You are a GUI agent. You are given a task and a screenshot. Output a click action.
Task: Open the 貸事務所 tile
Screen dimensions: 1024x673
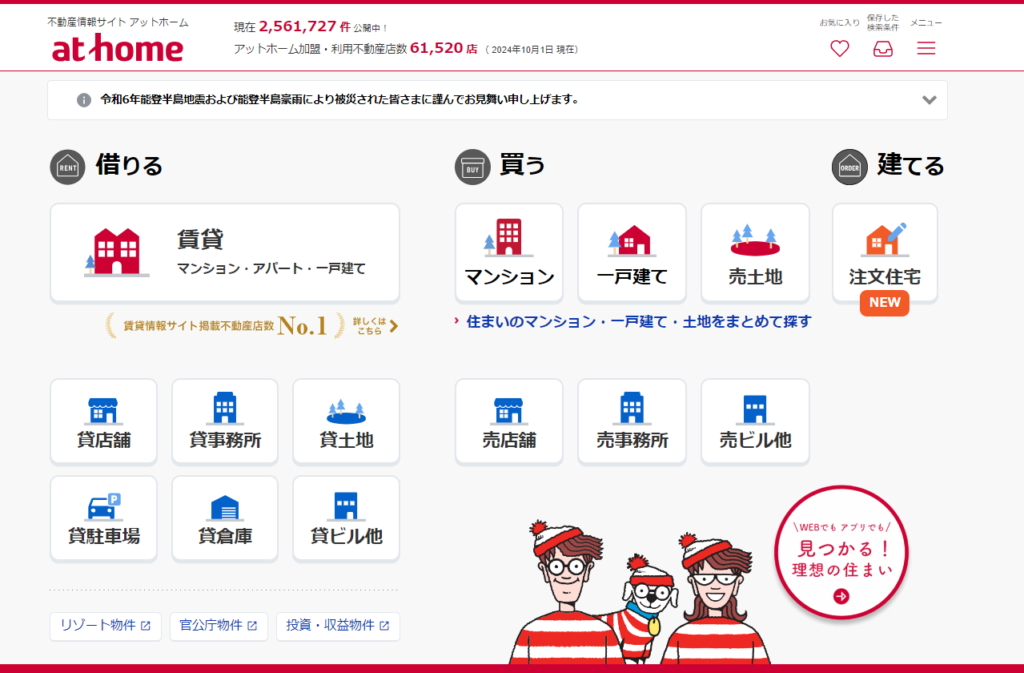coord(225,421)
